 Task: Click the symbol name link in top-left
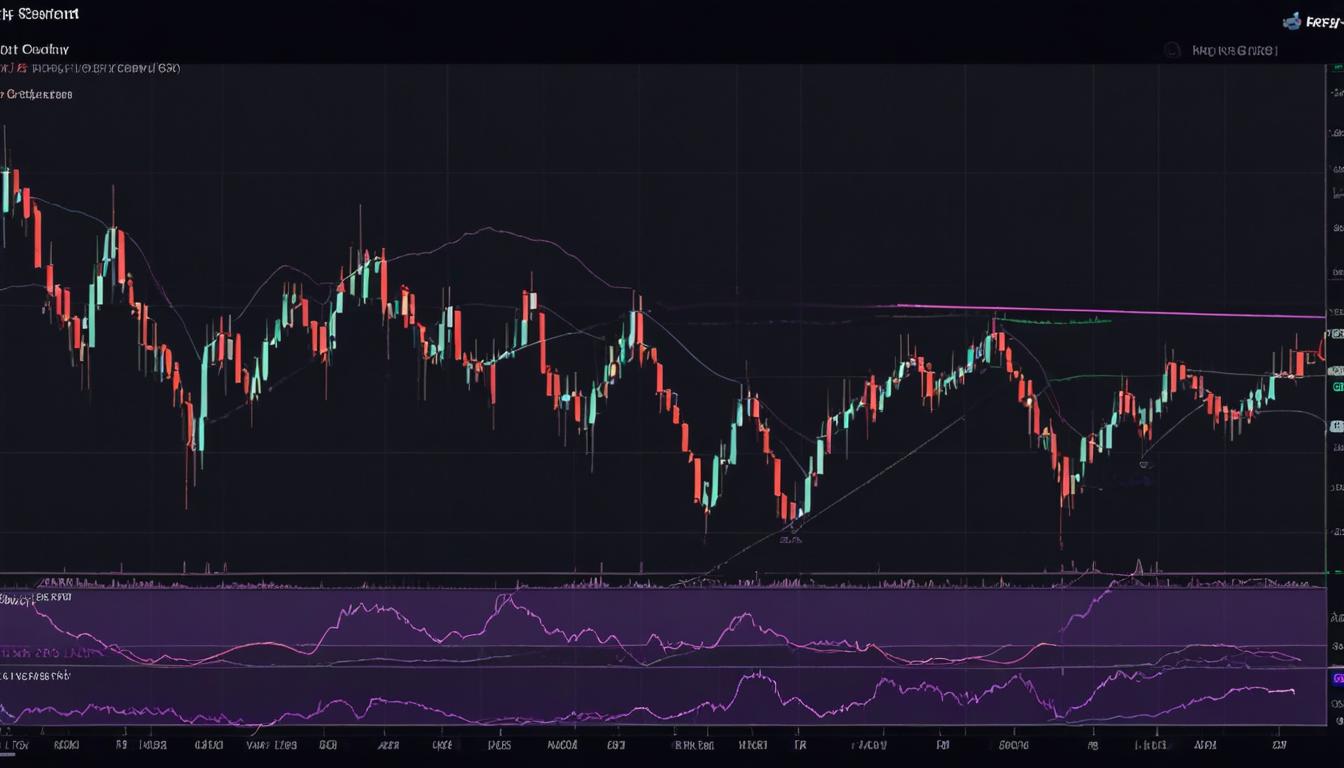(x=35, y=48)
